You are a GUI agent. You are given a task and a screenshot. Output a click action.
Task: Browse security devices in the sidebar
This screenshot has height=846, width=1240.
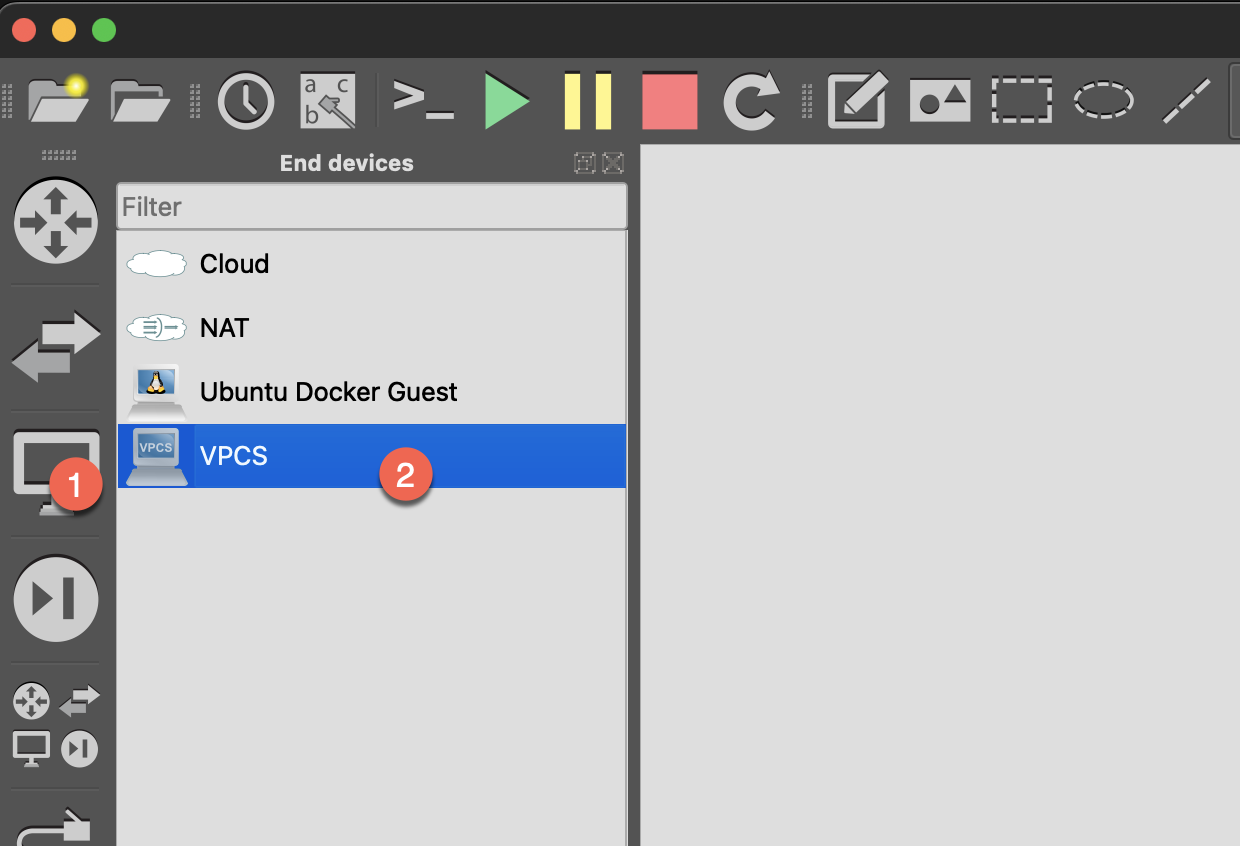(x=56, y=599)
